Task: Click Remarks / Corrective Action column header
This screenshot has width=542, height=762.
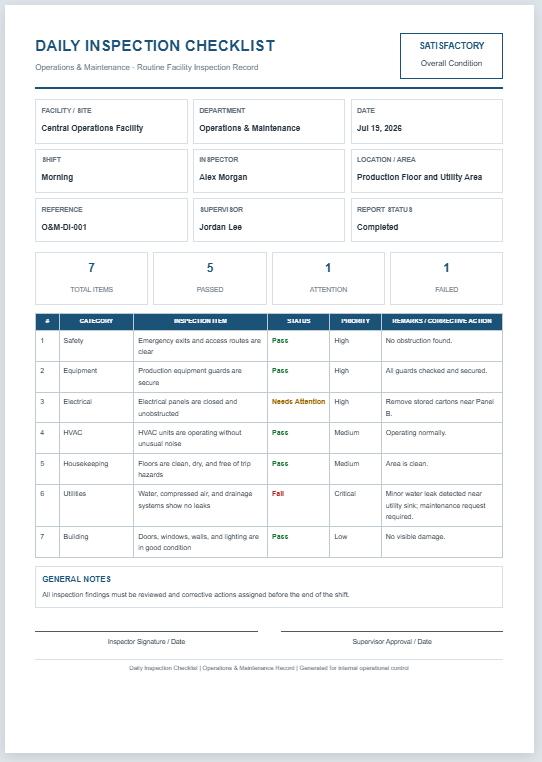Action: click(x=442, y=321)
